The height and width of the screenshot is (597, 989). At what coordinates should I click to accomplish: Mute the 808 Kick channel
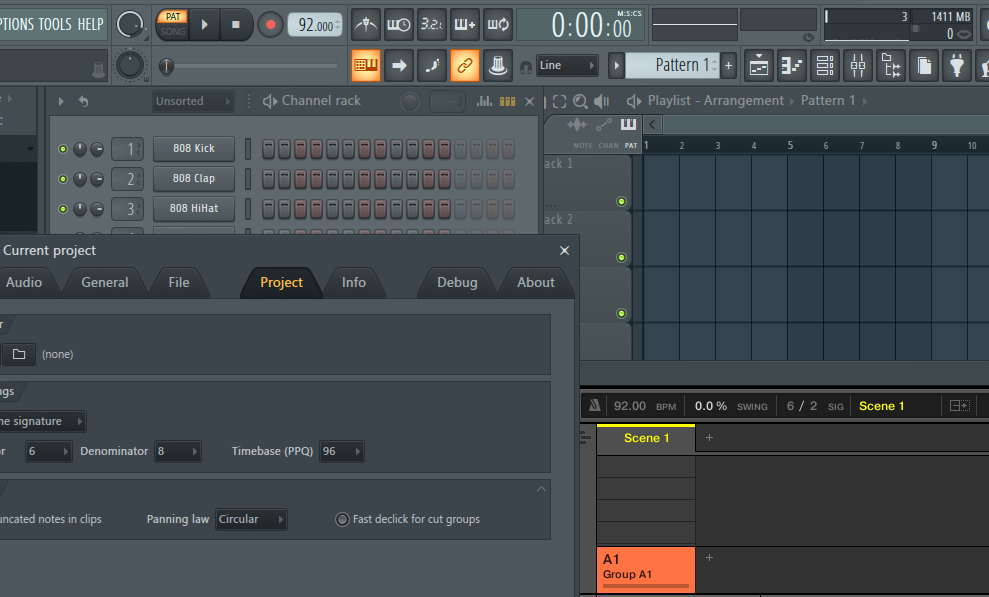pyautogui.click(x=63, y=149)
